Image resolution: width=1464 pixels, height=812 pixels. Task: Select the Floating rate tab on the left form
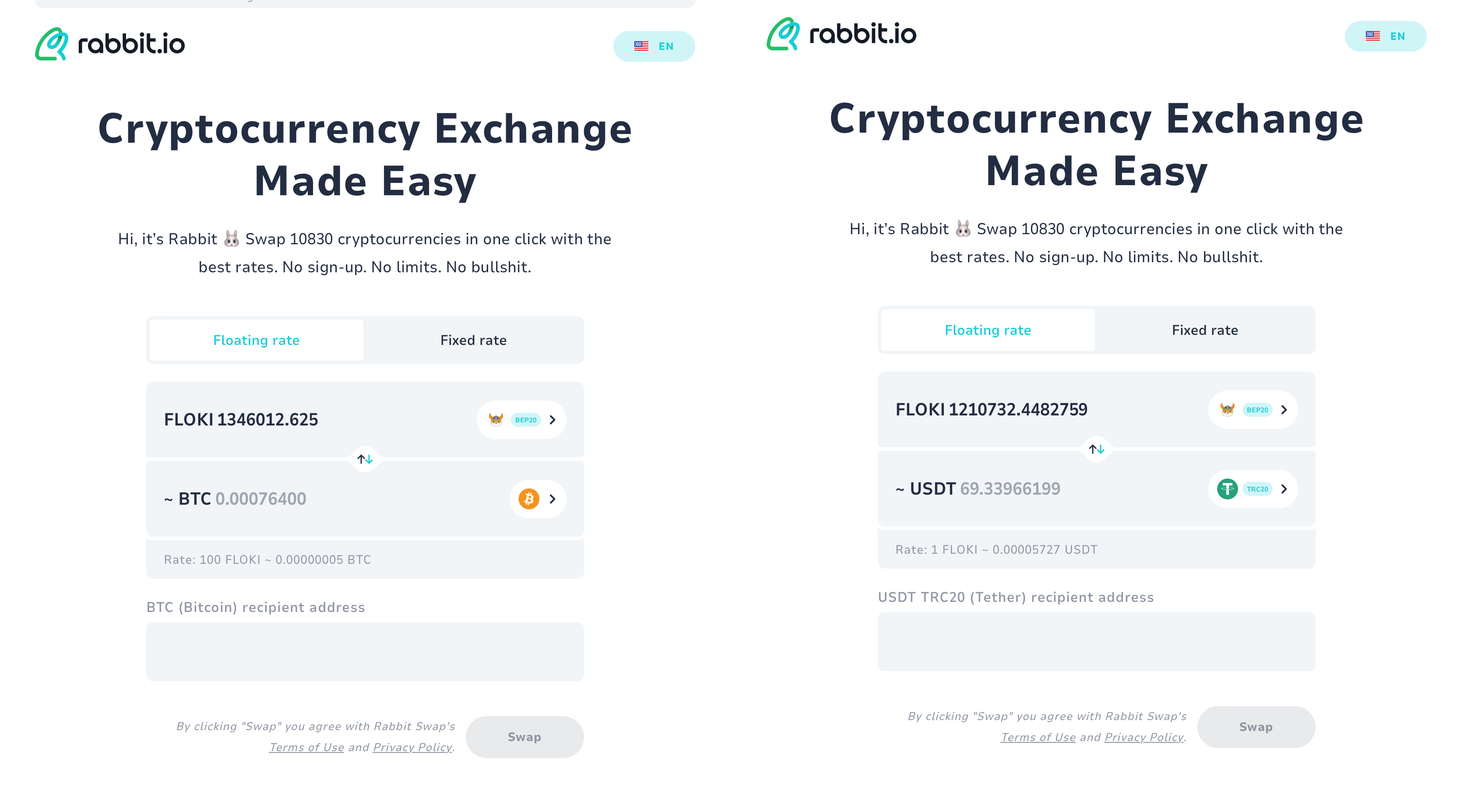[256, 340]
